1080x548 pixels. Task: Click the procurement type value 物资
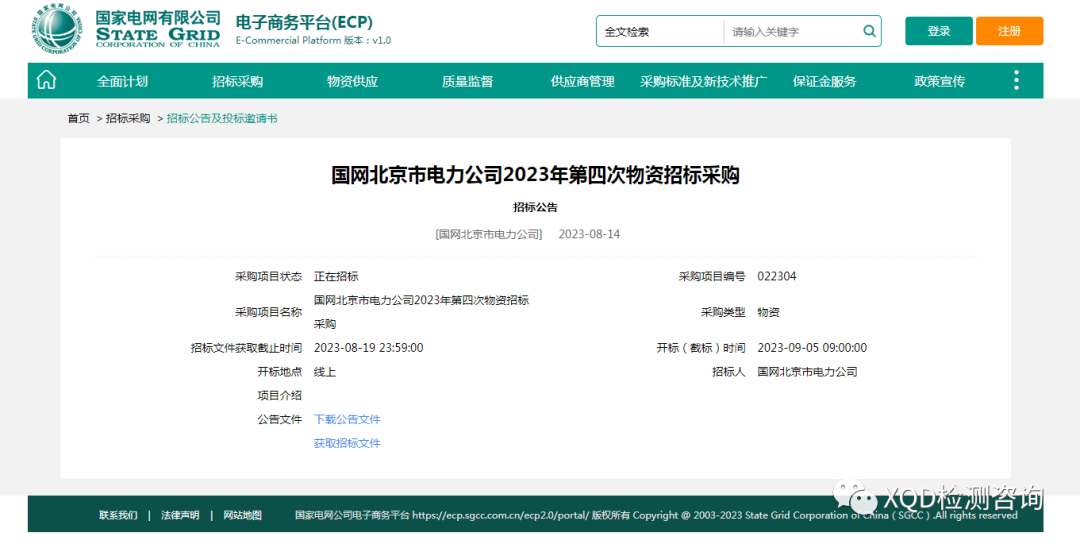pyautogui.click(x=769, y=312)
